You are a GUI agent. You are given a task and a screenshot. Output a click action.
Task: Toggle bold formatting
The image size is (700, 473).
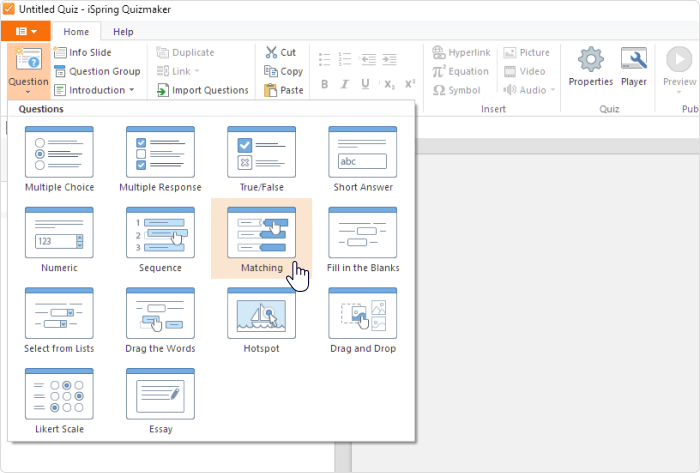[325, 84]
